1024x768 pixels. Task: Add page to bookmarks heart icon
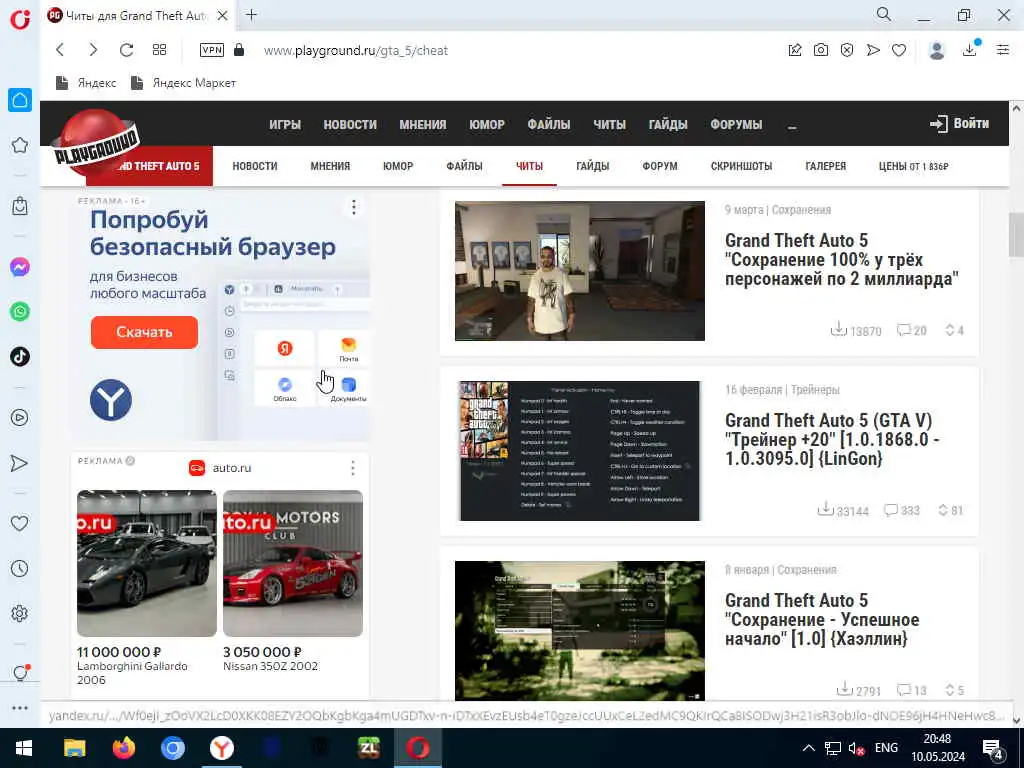coord(899,50)
